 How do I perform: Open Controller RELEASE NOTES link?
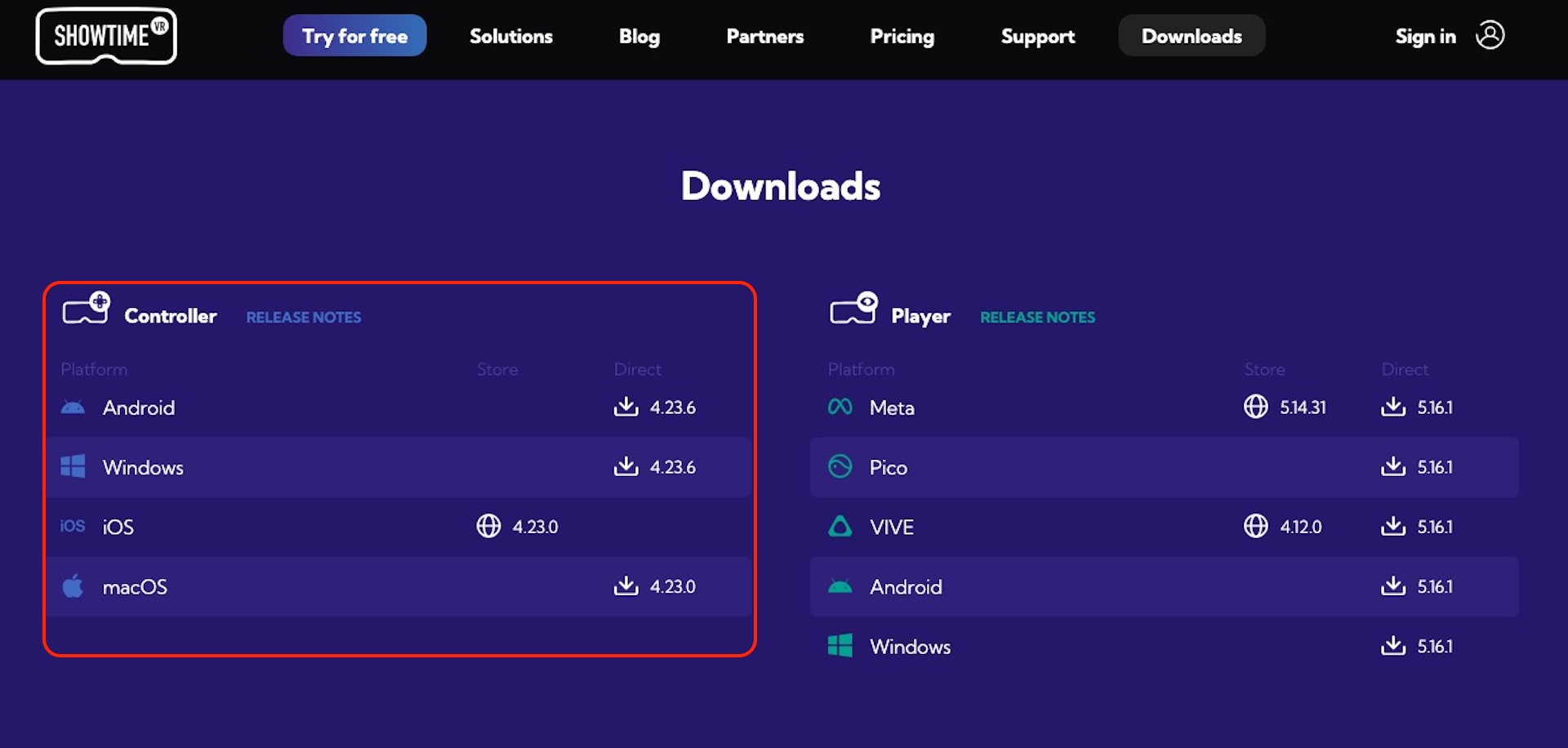click(304, 317)
